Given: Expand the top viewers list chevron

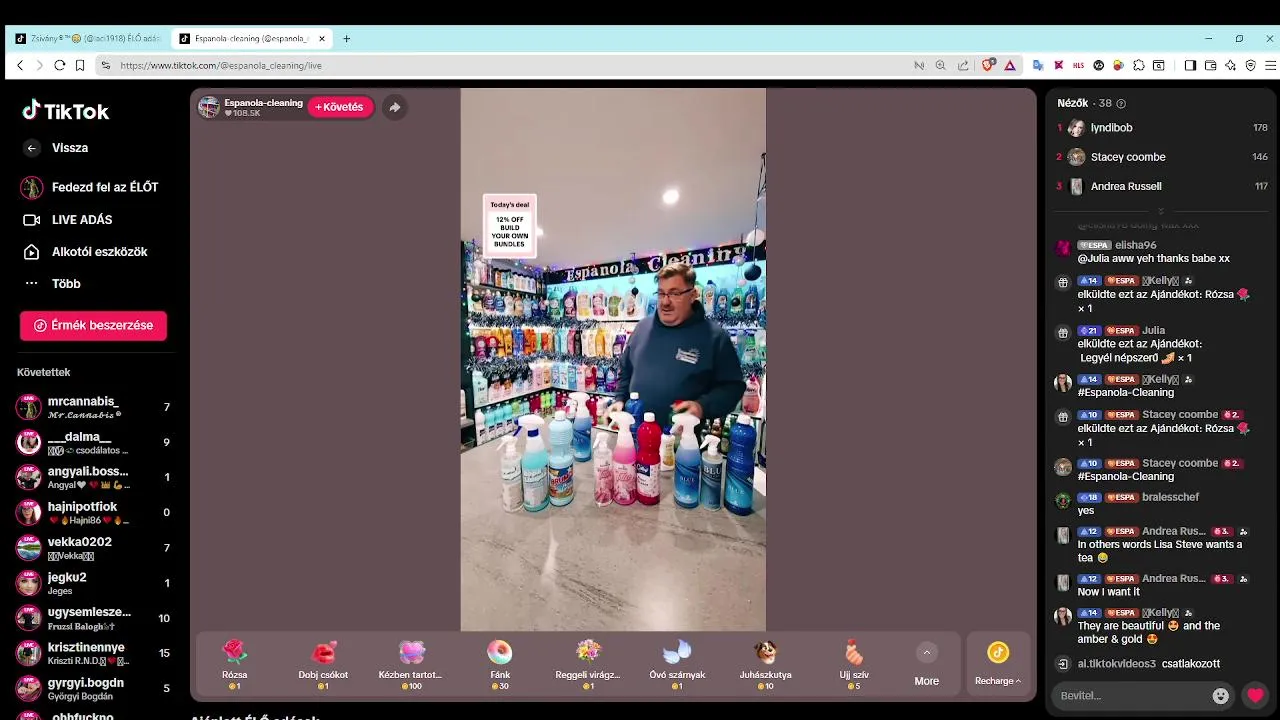Looking at the screenshot, I should click(x=1161, y=211).
